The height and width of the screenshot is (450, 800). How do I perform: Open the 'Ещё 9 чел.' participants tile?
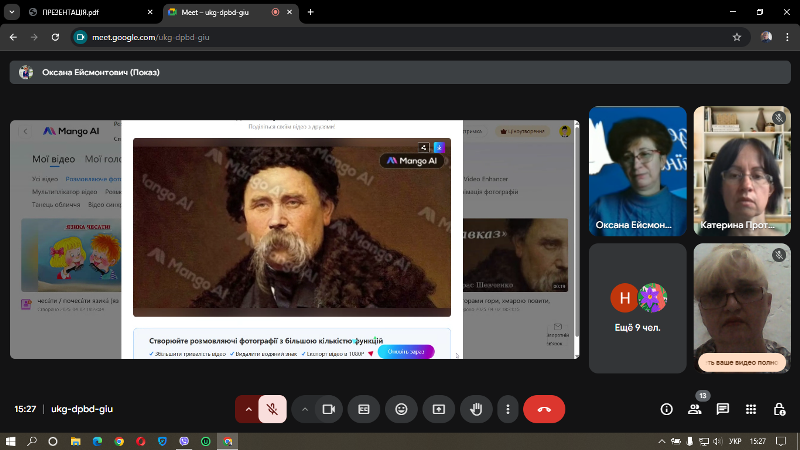638,308
